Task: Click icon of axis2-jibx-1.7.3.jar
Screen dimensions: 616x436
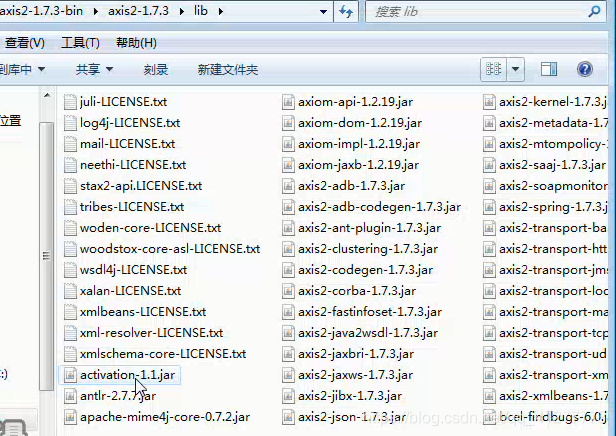Action: [x=288, y=396]
